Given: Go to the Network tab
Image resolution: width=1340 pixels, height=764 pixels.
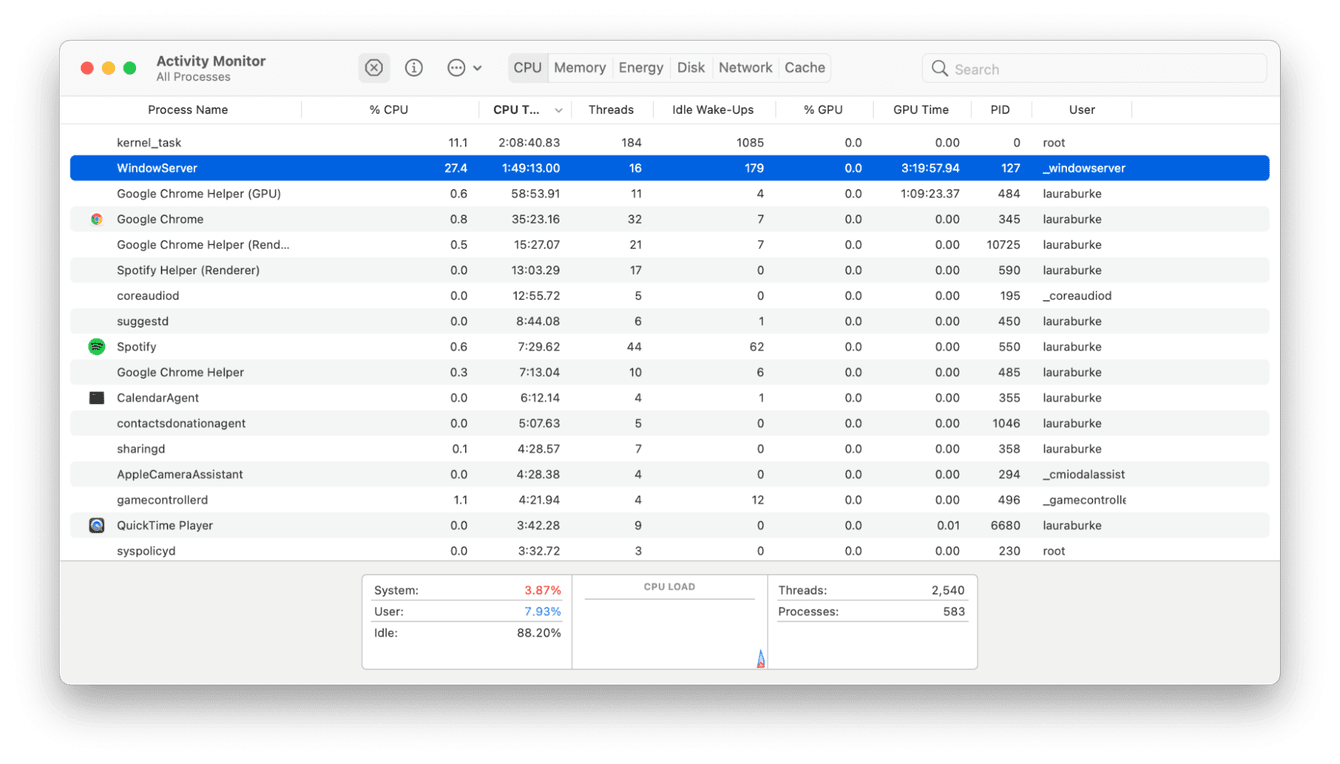Looking at the screenshot, I should [746, 68].
